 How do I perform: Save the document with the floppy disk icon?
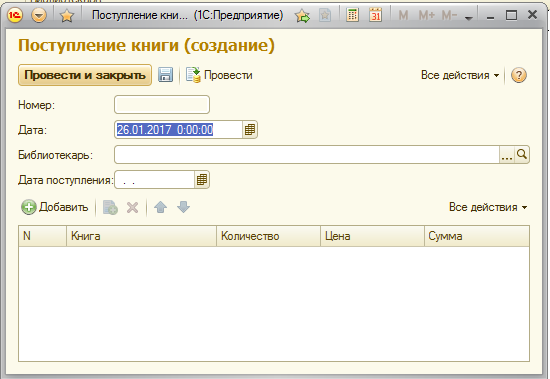point(165,75)
